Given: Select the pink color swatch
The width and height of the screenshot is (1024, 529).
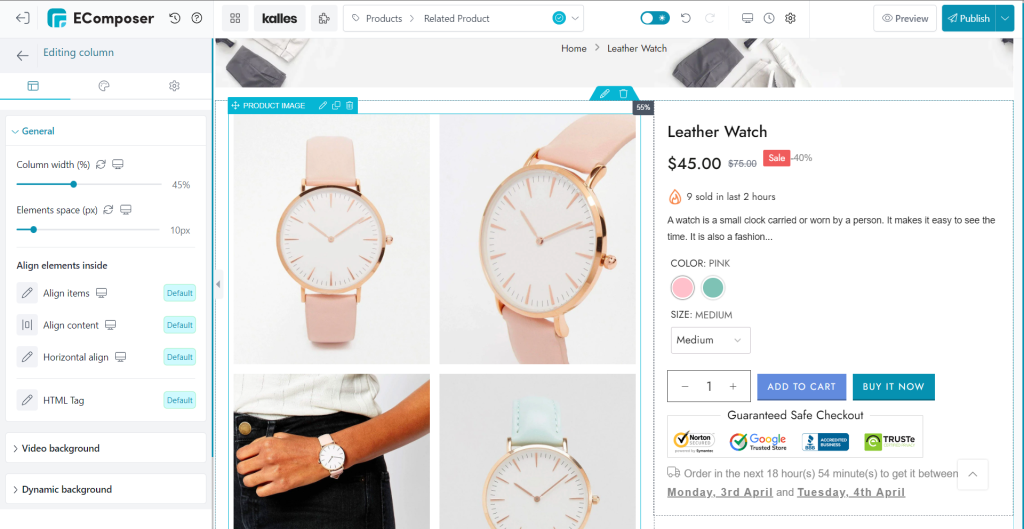Looking at the screenshot, I should pyautogui.click(x=682, y=287).
